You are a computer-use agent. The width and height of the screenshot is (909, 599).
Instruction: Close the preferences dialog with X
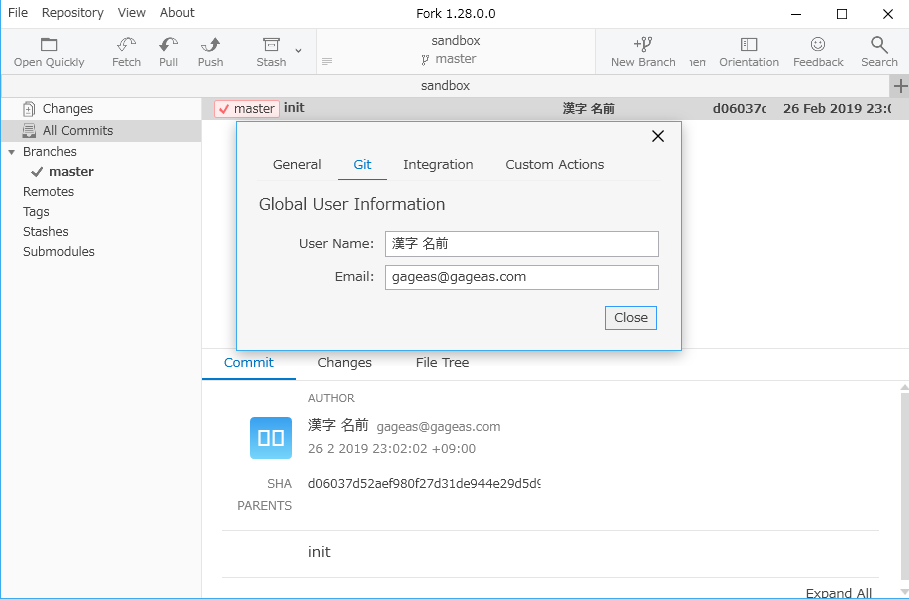point(658,136)
